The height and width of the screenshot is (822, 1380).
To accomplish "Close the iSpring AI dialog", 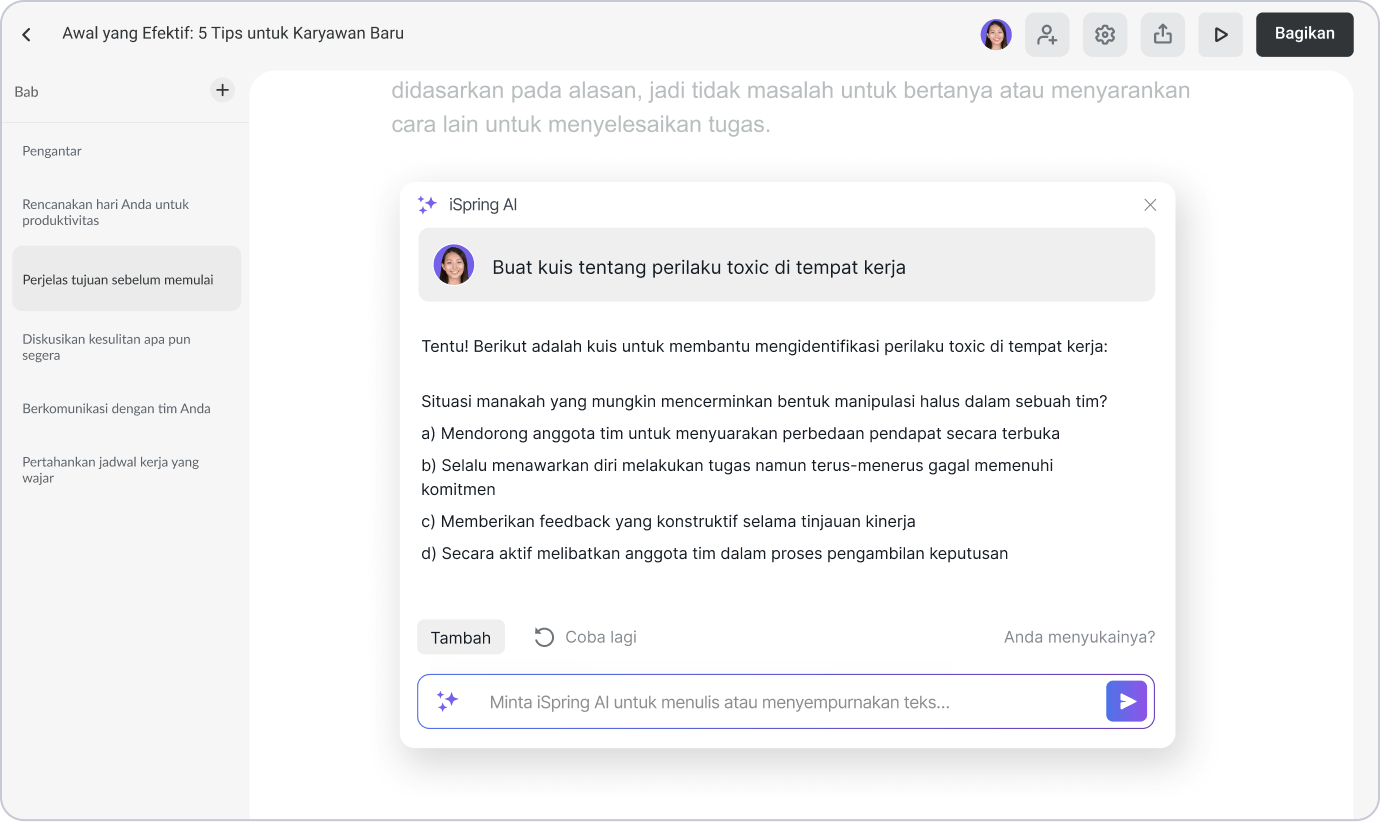I will [1150, 204].
